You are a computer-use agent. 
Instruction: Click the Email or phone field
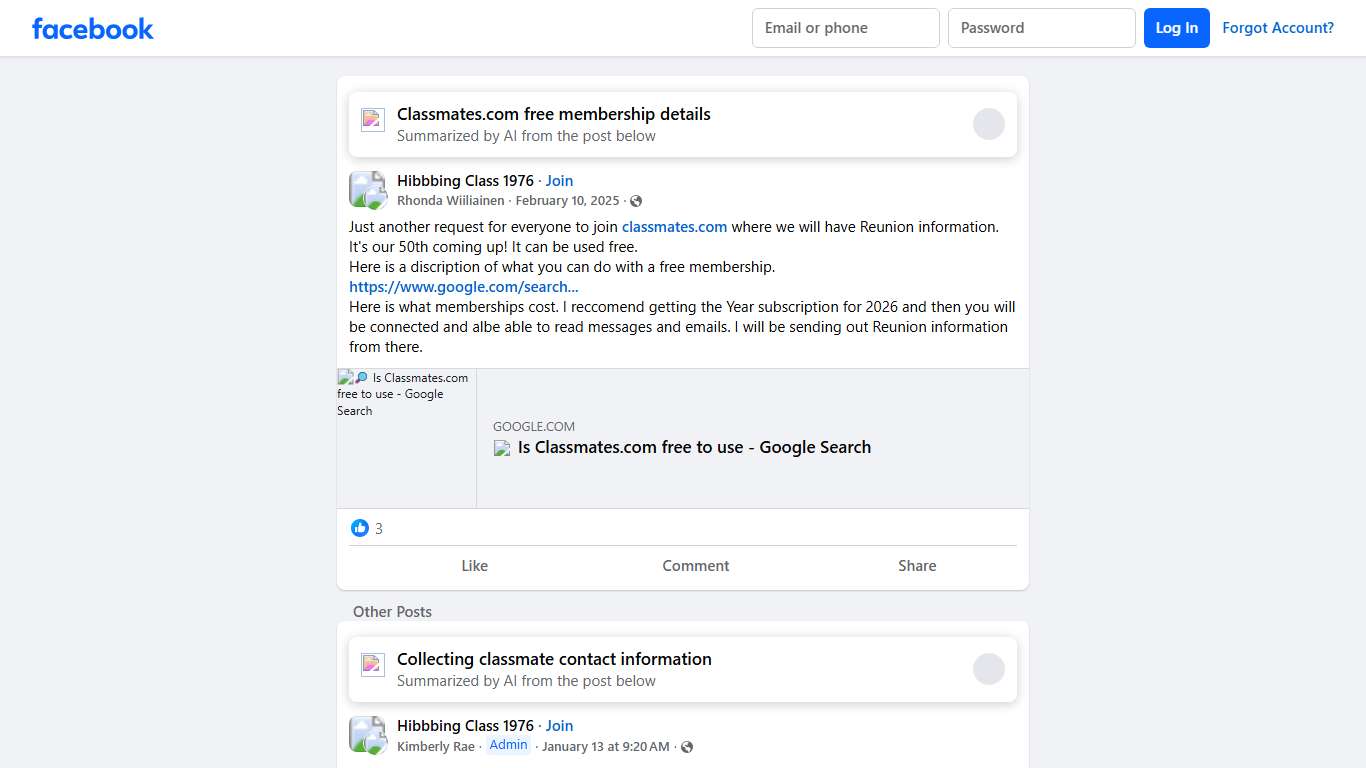[845, 28]
